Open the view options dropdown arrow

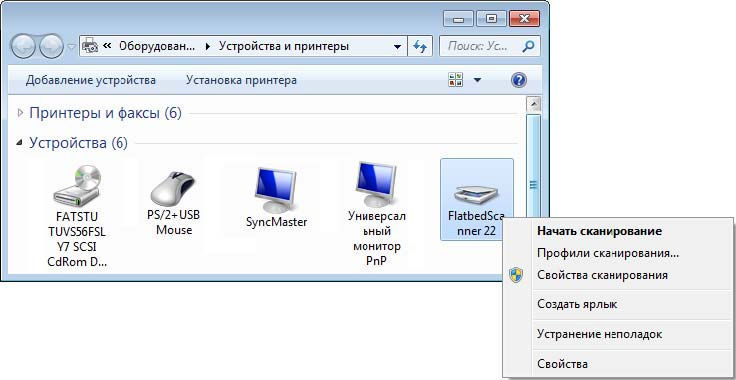[477, 80]
